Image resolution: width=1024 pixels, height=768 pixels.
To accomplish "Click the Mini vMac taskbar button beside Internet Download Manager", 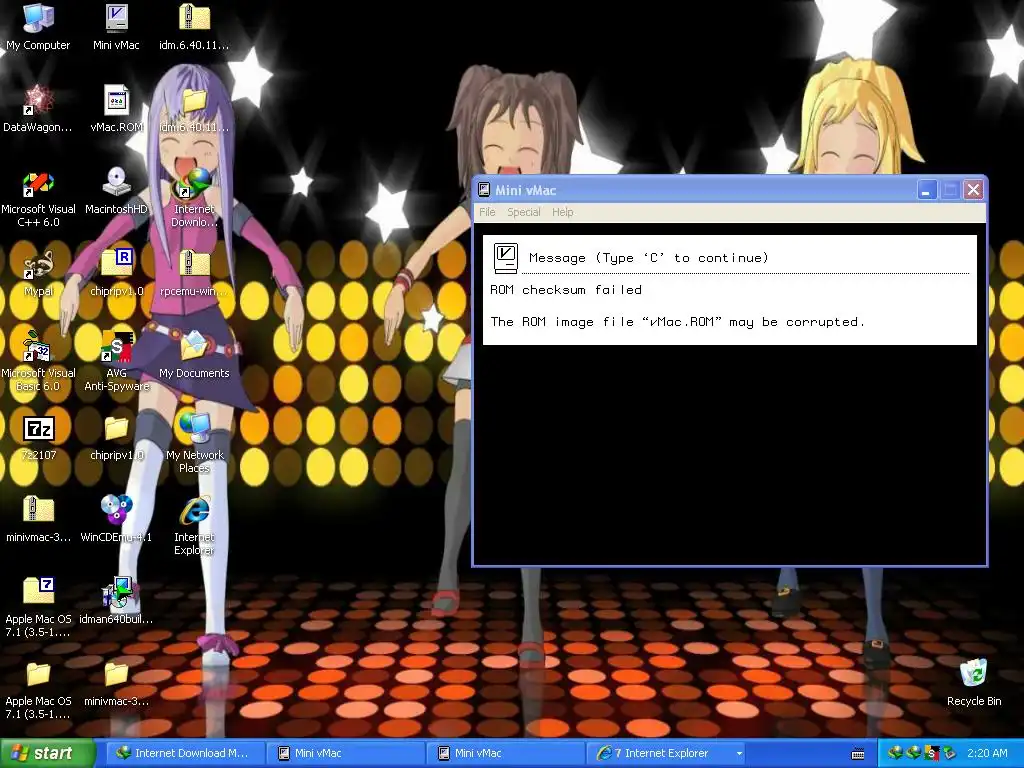I will click(x=345, y=754).
